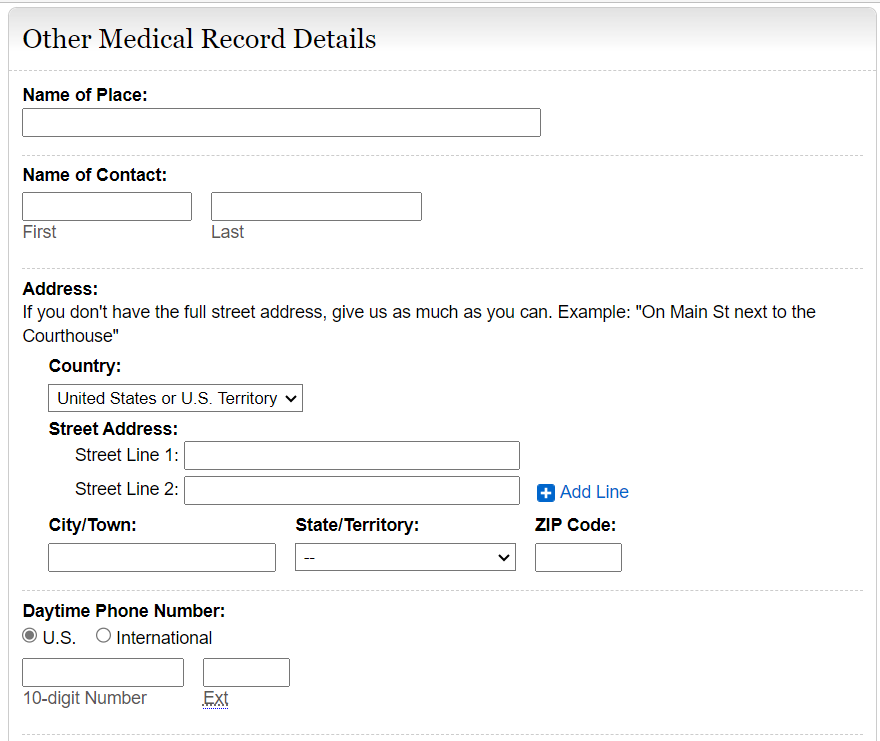Click into the City/Town text box
The image size is (880, 741).
tap(162, 558)
